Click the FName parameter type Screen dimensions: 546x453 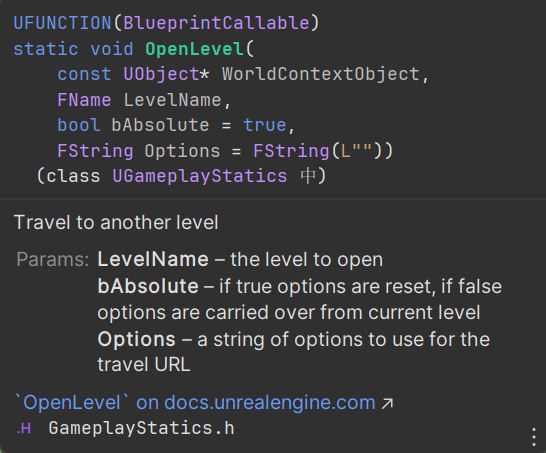pyautogui.click(x=84, y=100)
